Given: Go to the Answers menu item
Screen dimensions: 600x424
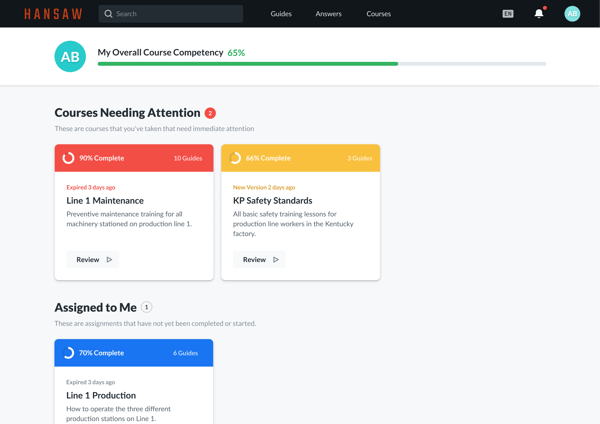Looking at the screenshot, I should tap(328, 14).
